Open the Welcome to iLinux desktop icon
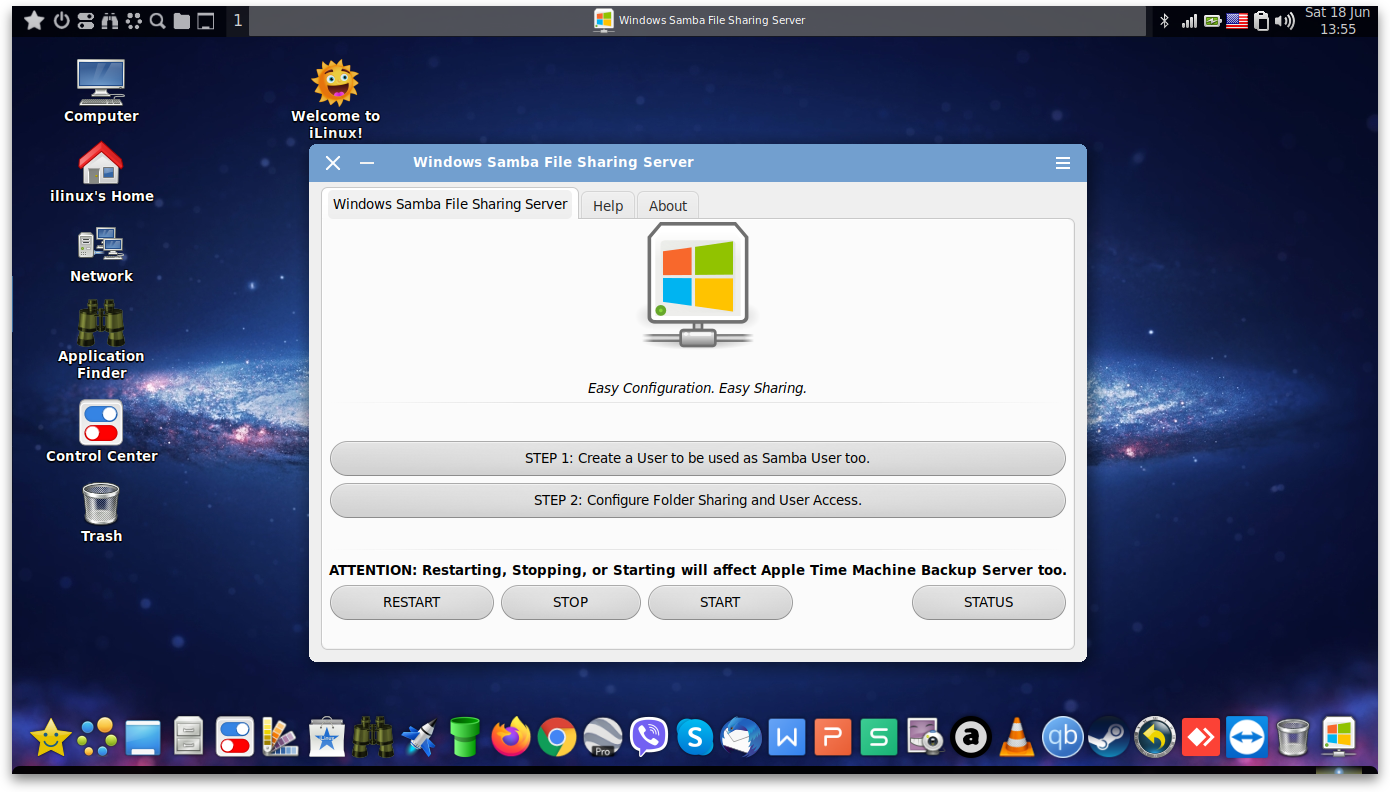This screenshot has width=1390, height=792. 335,99
